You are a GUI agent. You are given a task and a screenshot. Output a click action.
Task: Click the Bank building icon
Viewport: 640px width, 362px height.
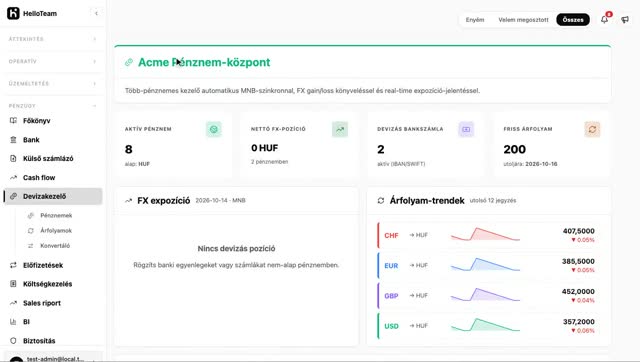point(13,140)
